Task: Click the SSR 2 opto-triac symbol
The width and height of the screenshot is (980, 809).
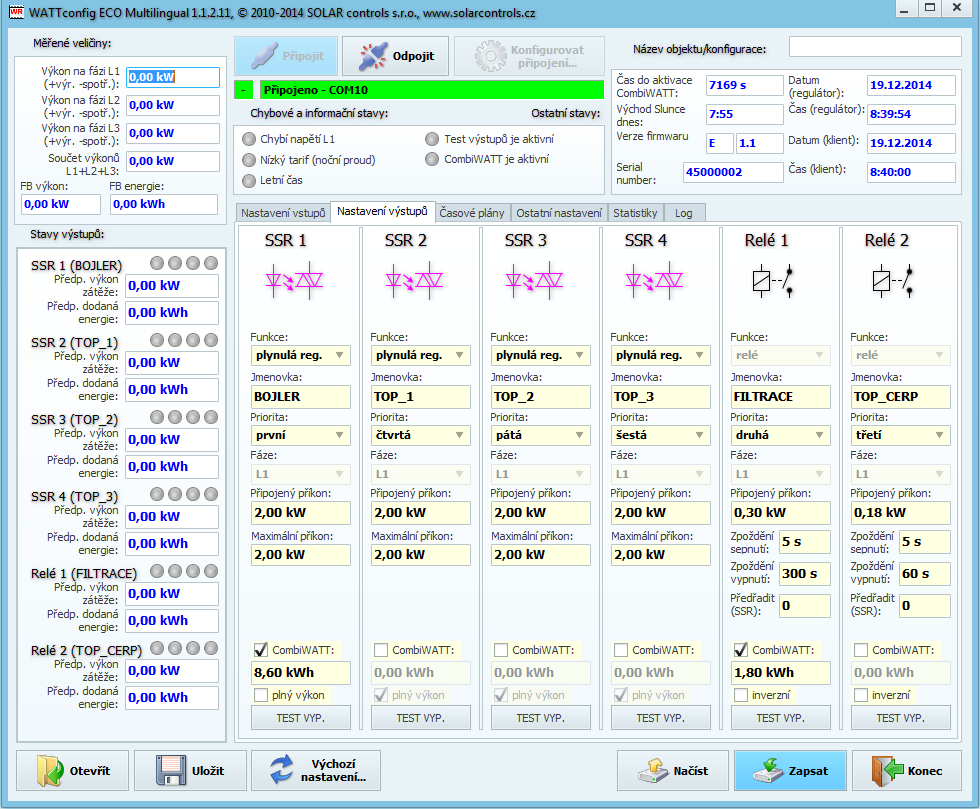Action: (x=414, y=281)
